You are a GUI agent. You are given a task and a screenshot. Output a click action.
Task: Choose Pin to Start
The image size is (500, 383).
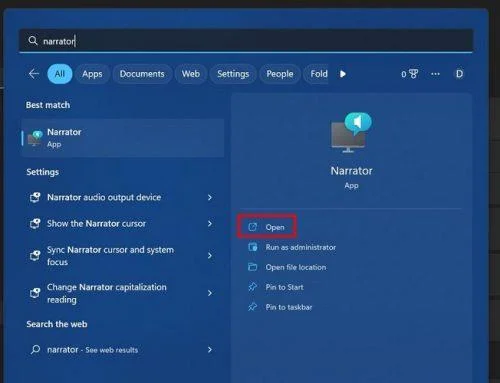coord(284,287)
